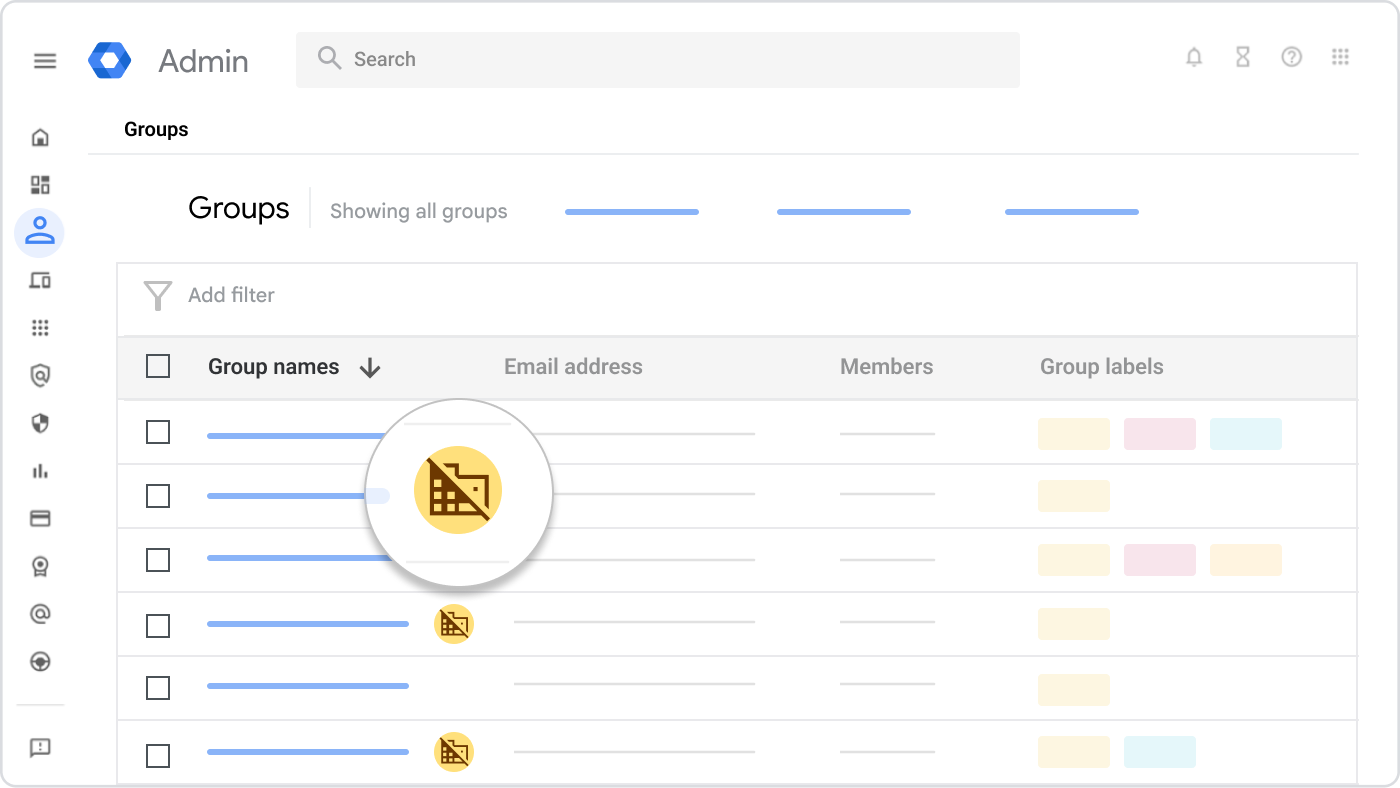Image resolution: width=1400 pixels, height=788 pixels.
Task: Click the Members column header
Action: click(x=886, y=367)
